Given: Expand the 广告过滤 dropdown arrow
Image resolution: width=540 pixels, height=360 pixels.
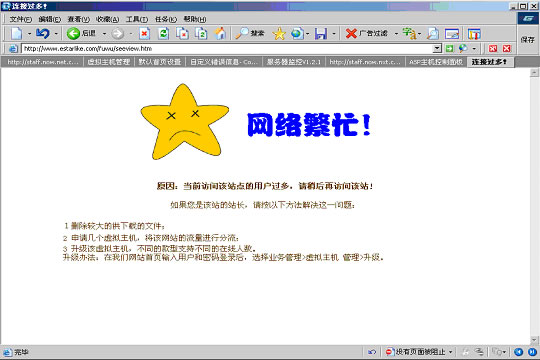Looking at the screenshot, I should point(396,33).
